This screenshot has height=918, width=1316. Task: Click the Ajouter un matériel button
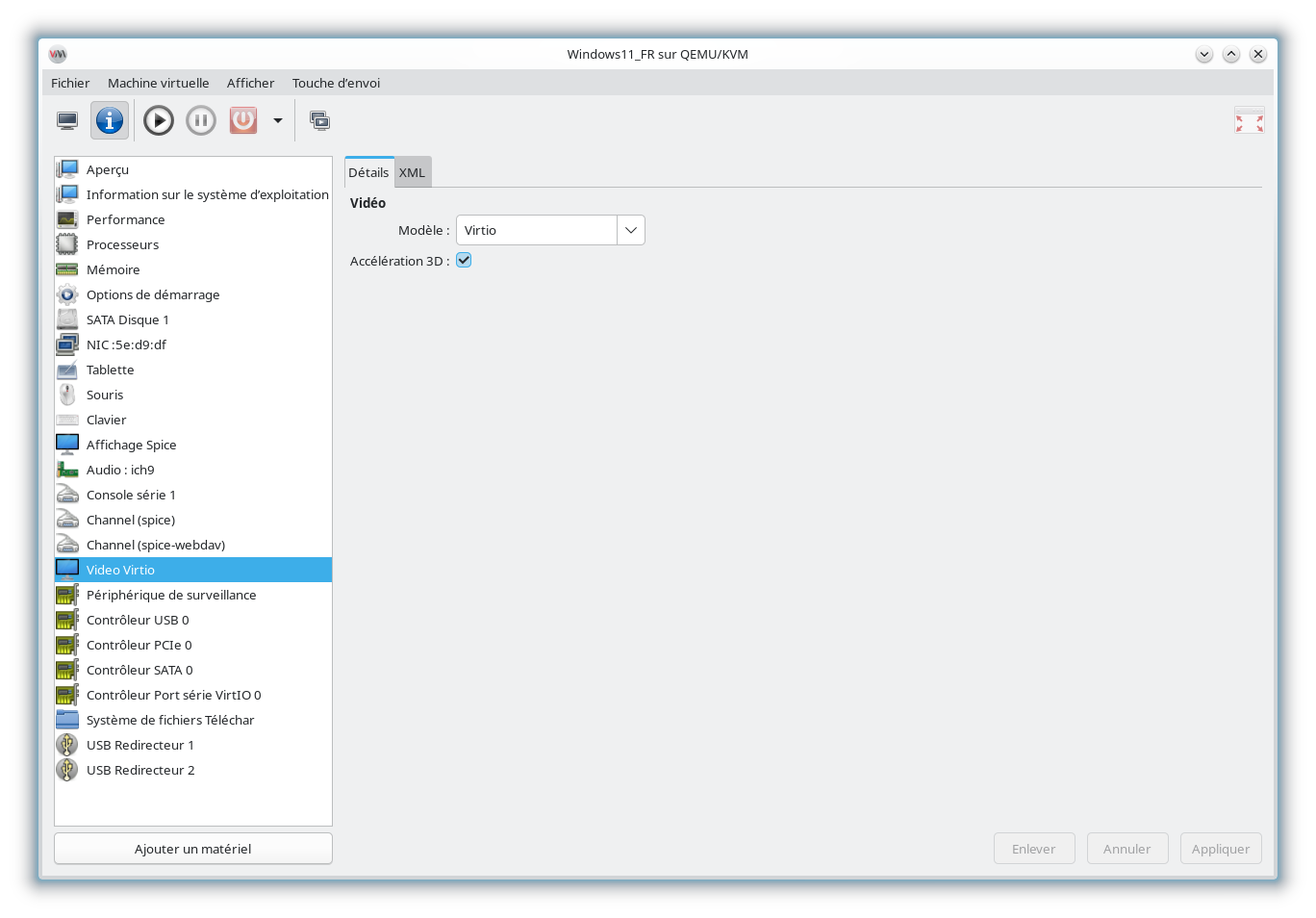(193, 849)
